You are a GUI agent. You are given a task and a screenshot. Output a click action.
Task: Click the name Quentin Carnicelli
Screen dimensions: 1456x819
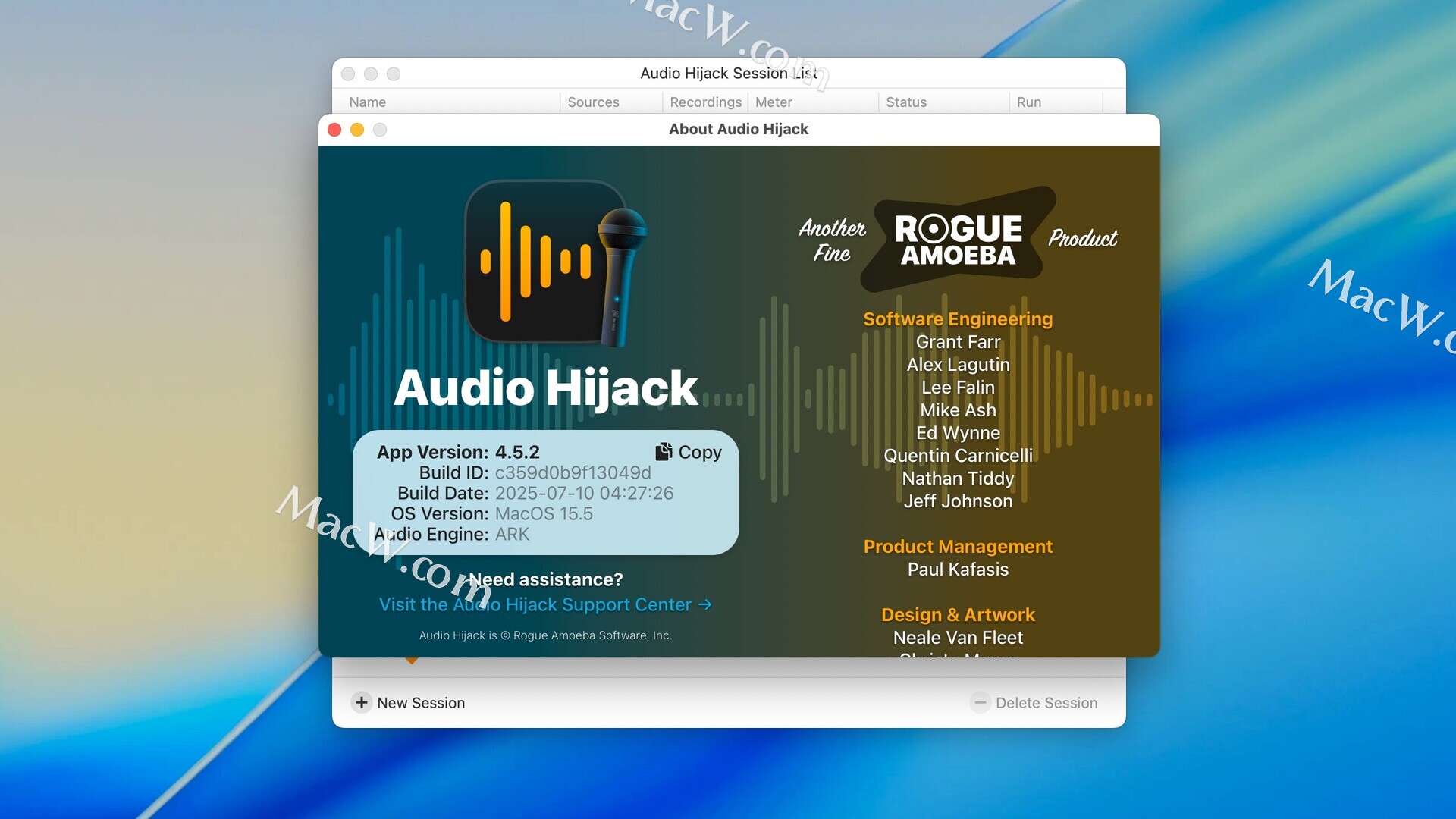point(958,456)
